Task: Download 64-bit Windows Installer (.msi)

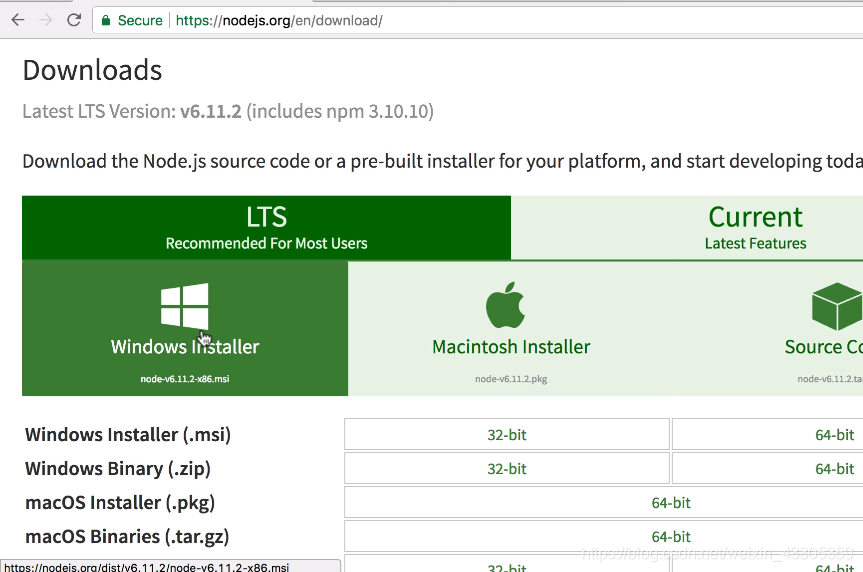Action: (x=768, y=434)
